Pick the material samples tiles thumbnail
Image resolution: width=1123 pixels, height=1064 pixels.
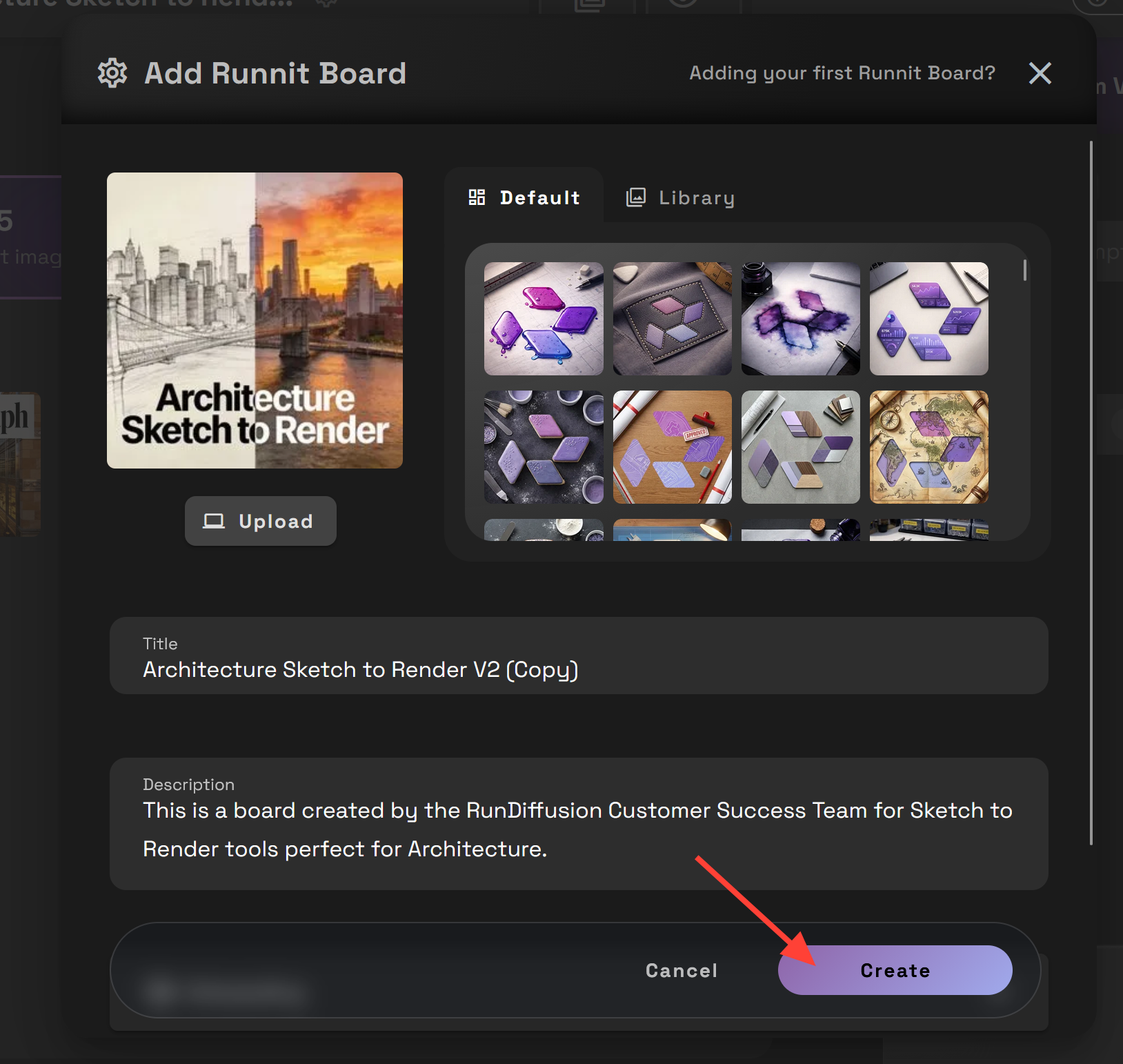point(800,447)
